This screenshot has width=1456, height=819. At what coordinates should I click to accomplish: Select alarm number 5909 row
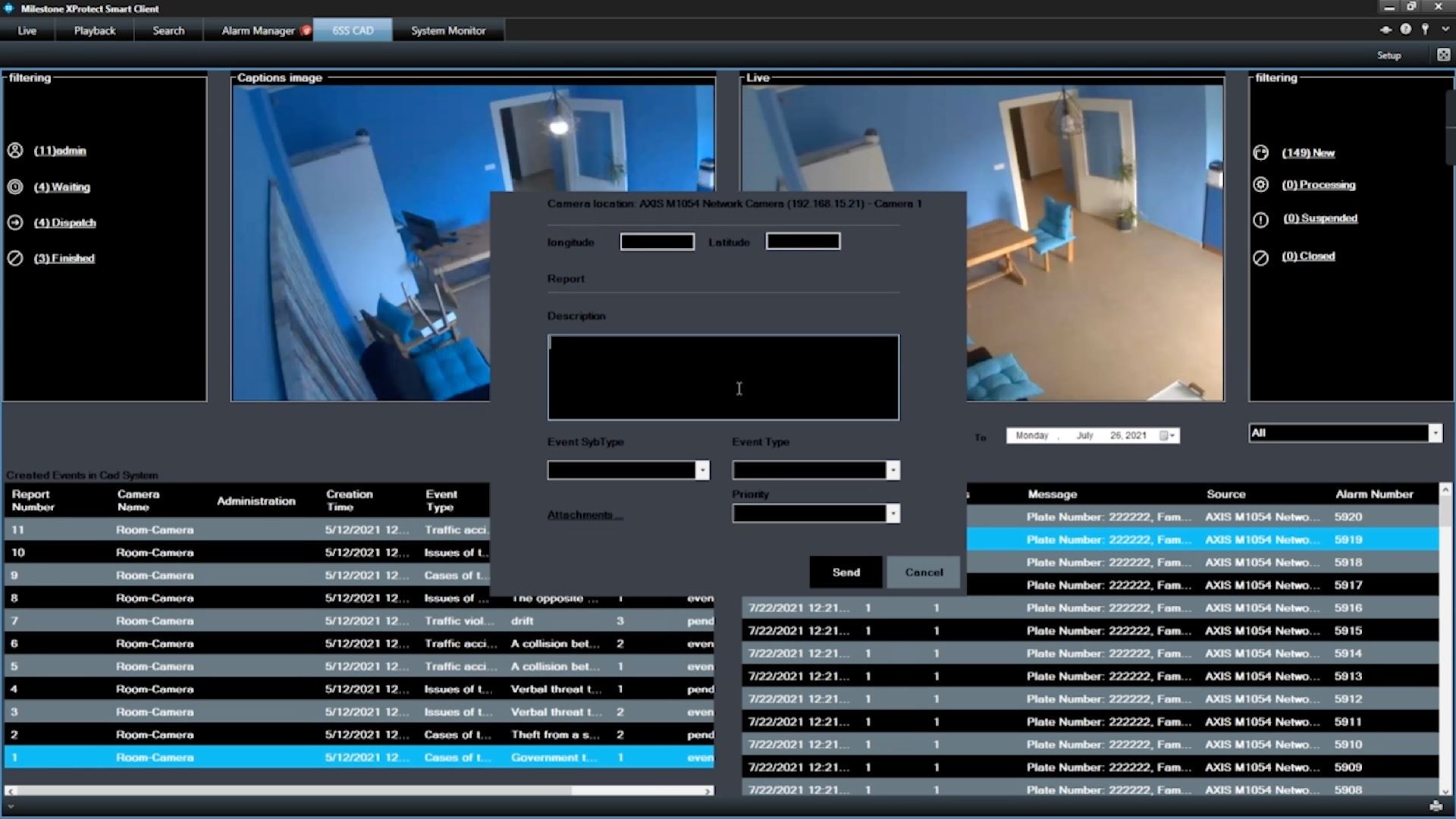click(1090, 767)
